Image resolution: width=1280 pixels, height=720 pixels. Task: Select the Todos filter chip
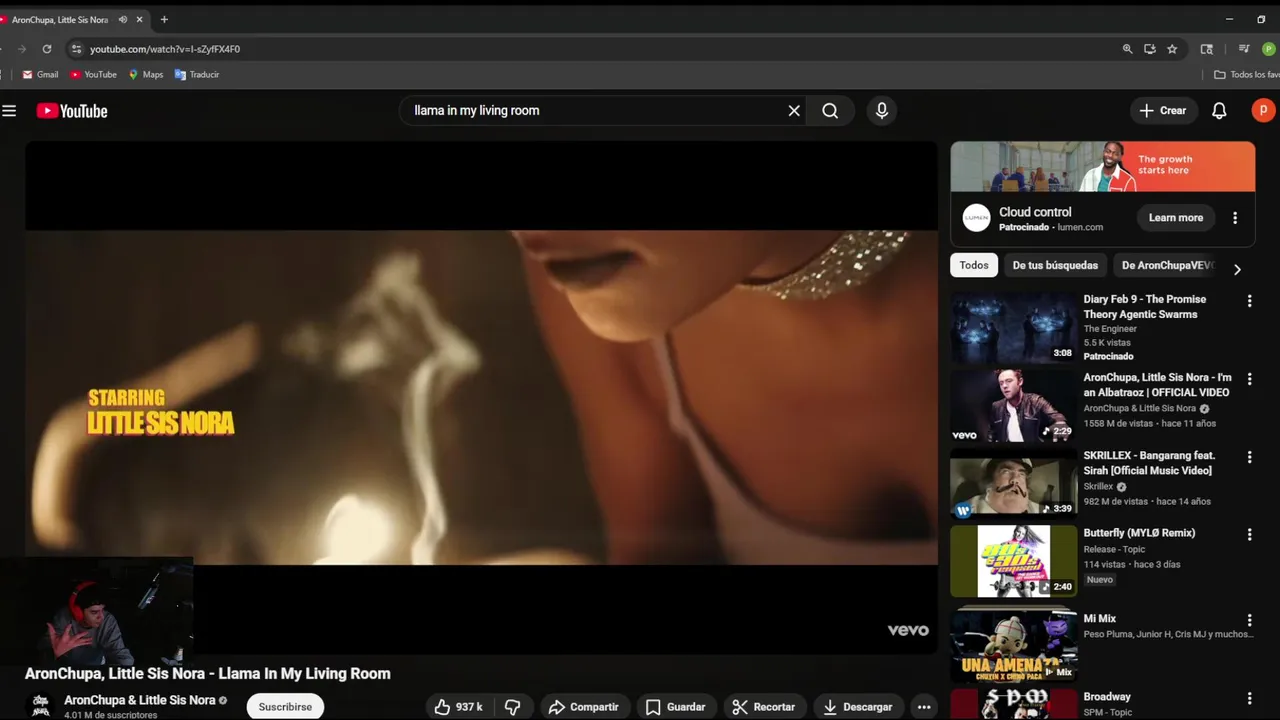click(x=974, y=265)
